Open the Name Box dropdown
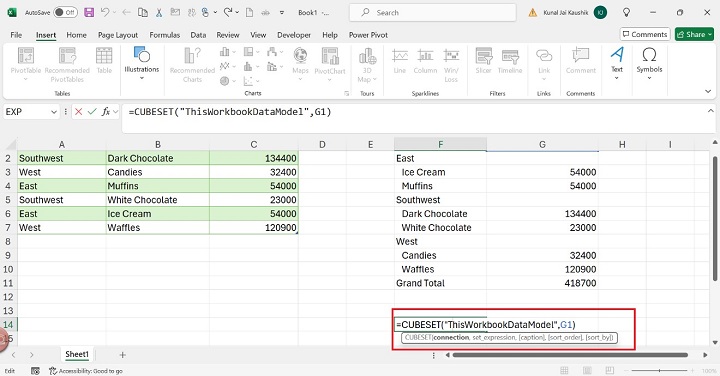 54,112
